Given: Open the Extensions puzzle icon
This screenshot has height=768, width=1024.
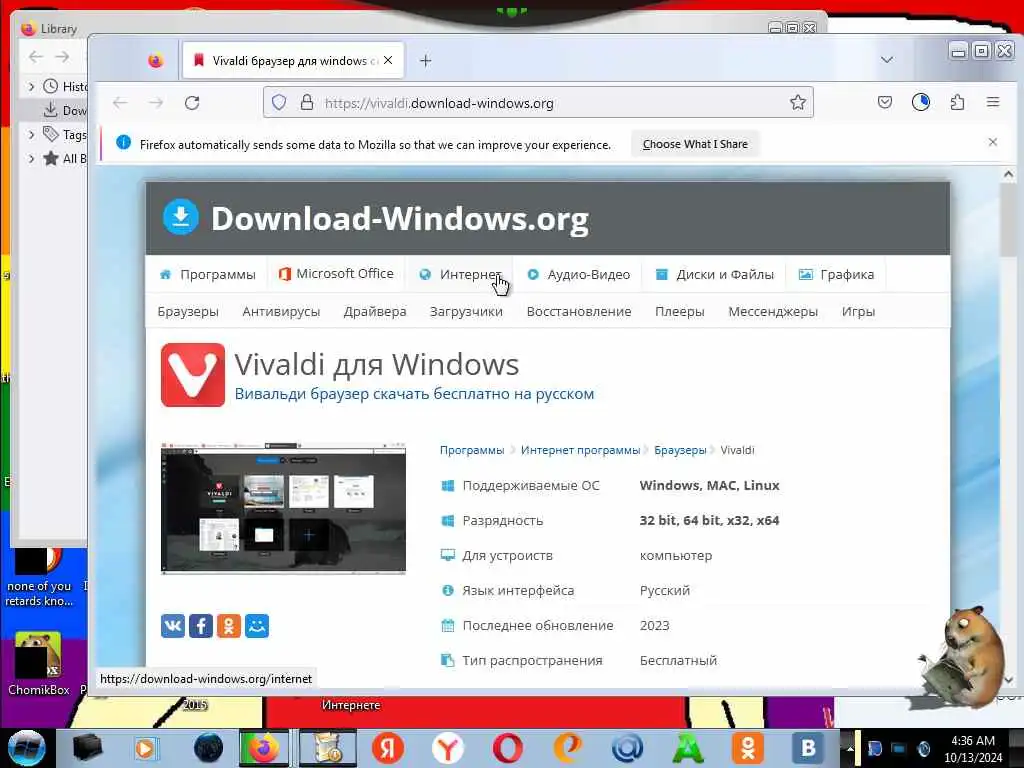Looking at the screenshot, I should point(957,103).
